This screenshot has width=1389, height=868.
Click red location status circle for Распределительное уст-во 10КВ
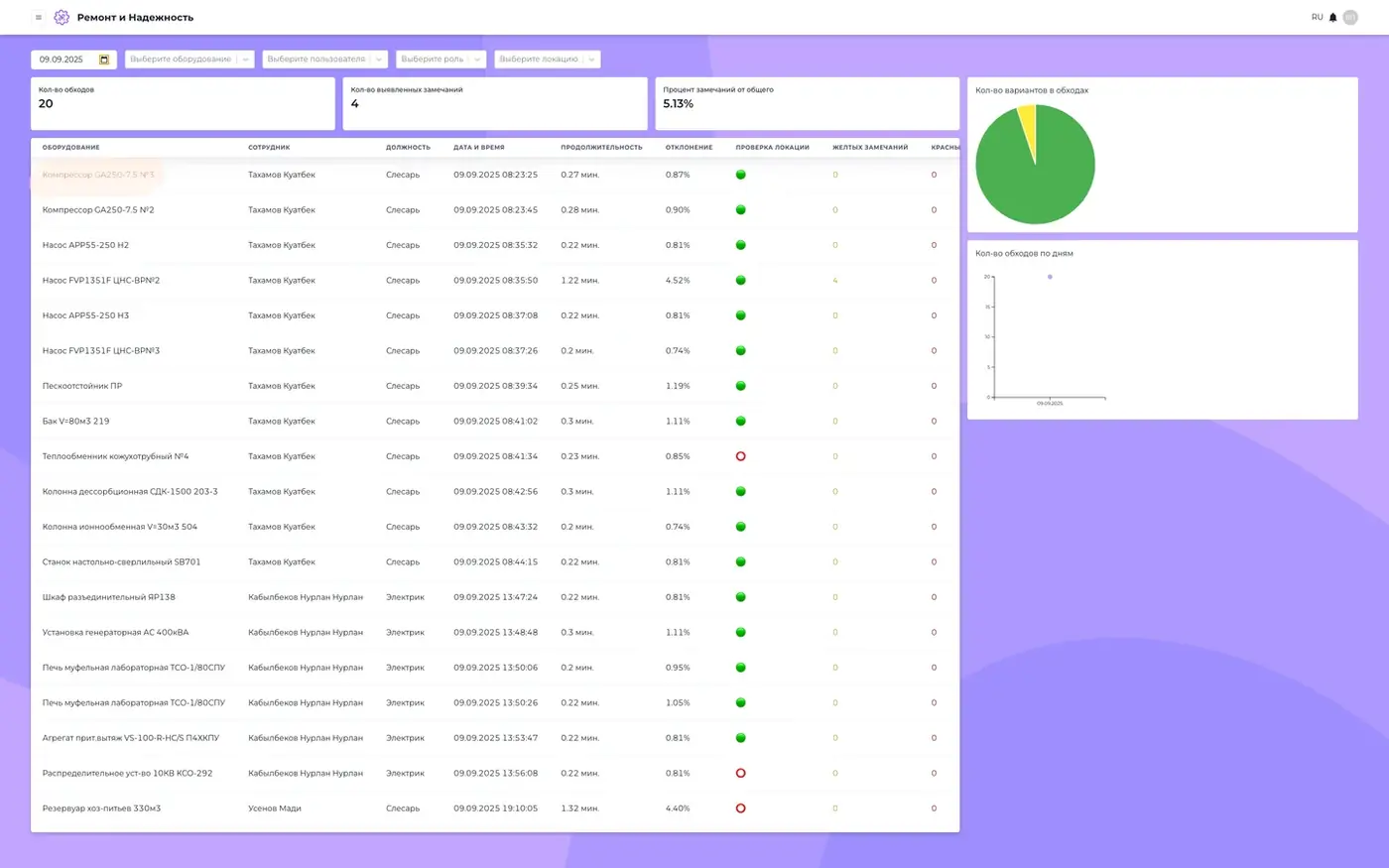pos(740,773)
